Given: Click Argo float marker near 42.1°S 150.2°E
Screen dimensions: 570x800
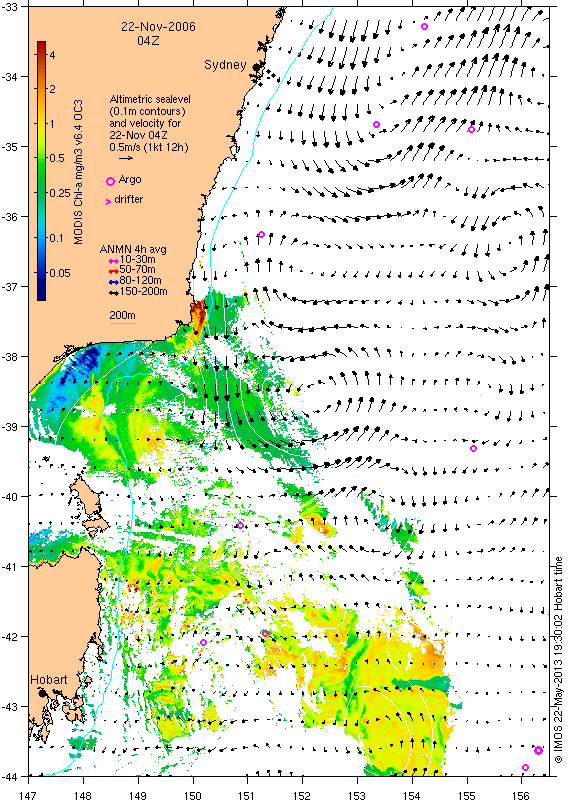Looking at the screenshot, I should 203,642.
